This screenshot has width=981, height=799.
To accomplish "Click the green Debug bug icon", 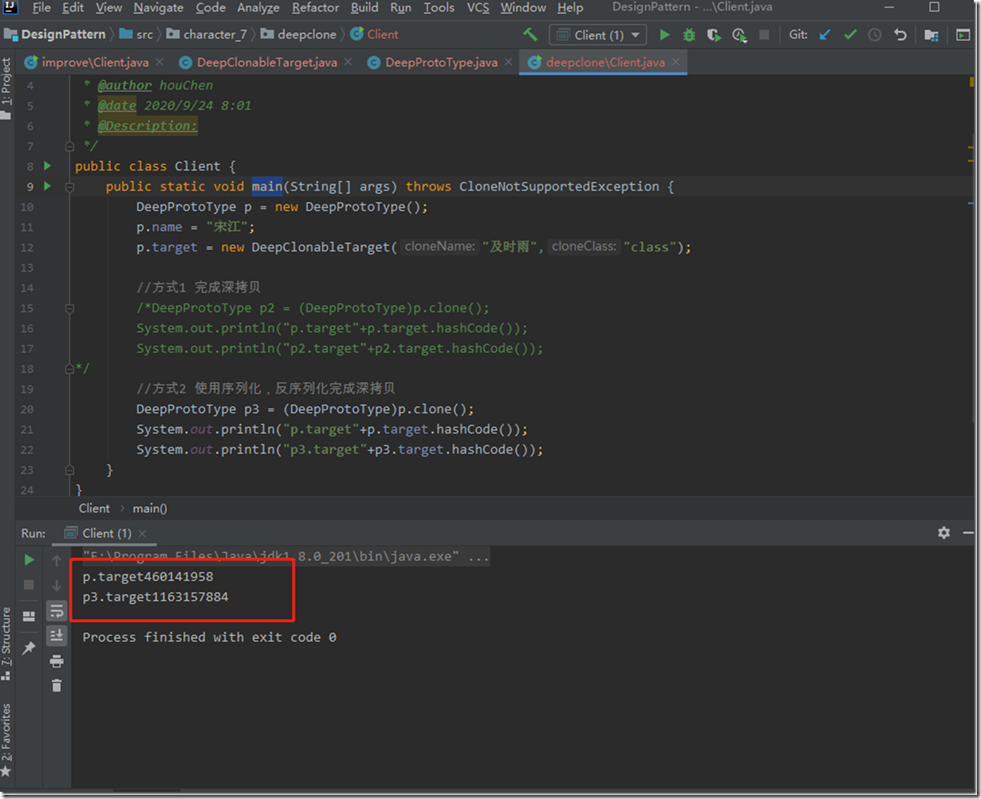I will [x=689, y=35].
